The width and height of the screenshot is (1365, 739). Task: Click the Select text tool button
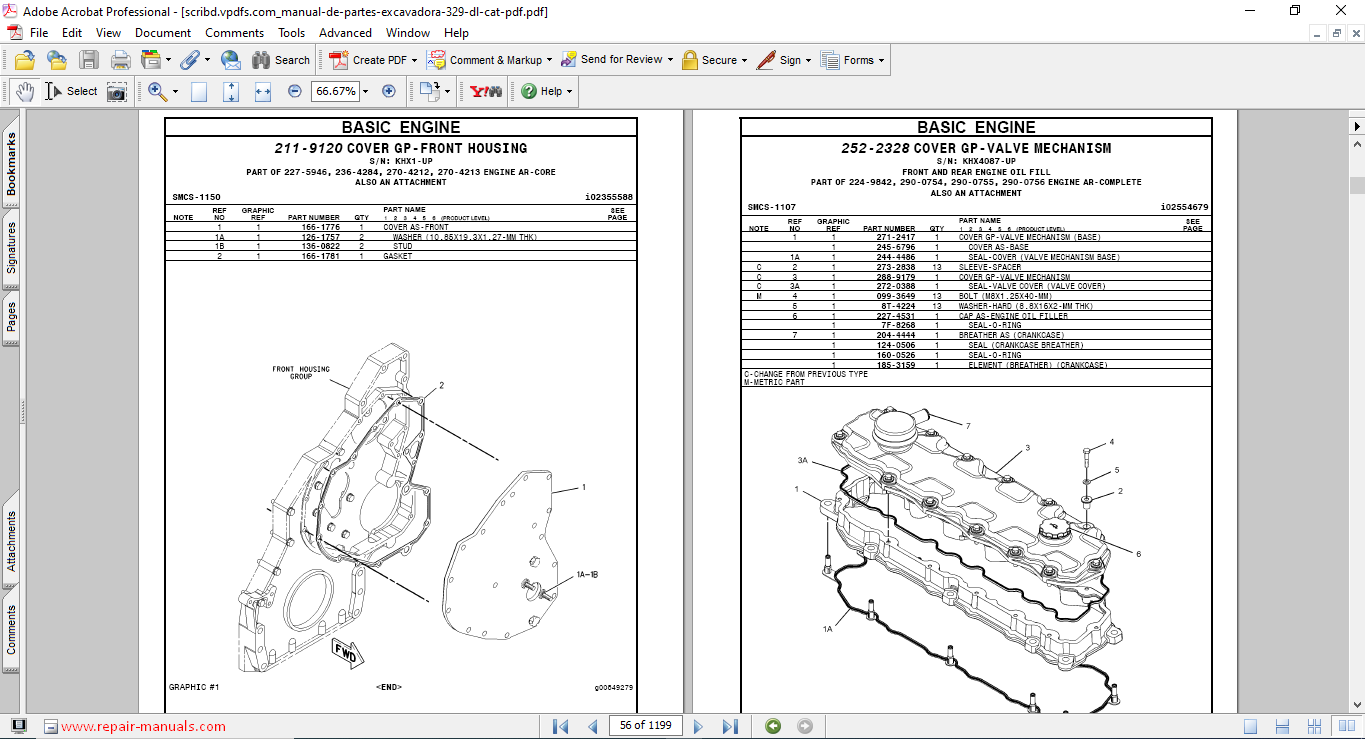[71, 91]
